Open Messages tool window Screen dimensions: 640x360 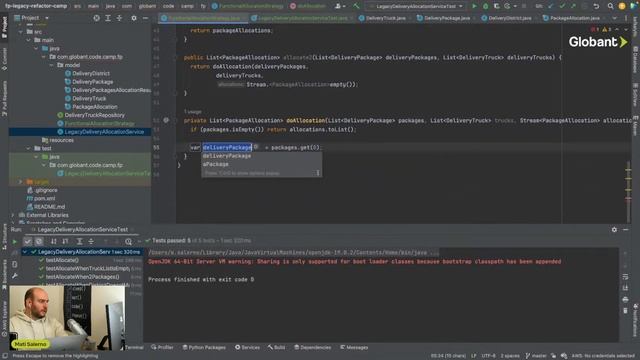pos(354,347)
